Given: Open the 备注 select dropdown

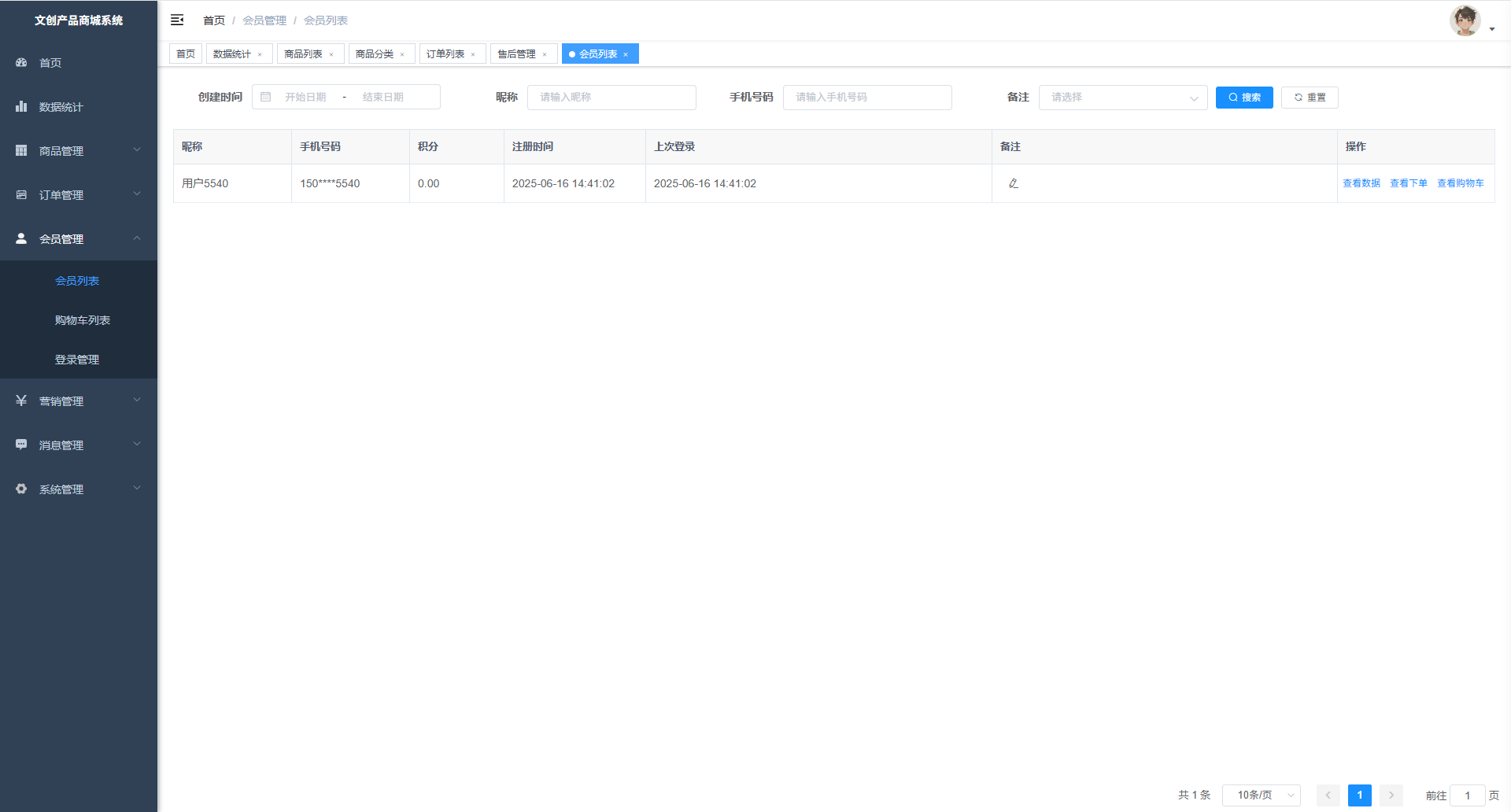Looking at the screenshot, I should pos(1122,98).
